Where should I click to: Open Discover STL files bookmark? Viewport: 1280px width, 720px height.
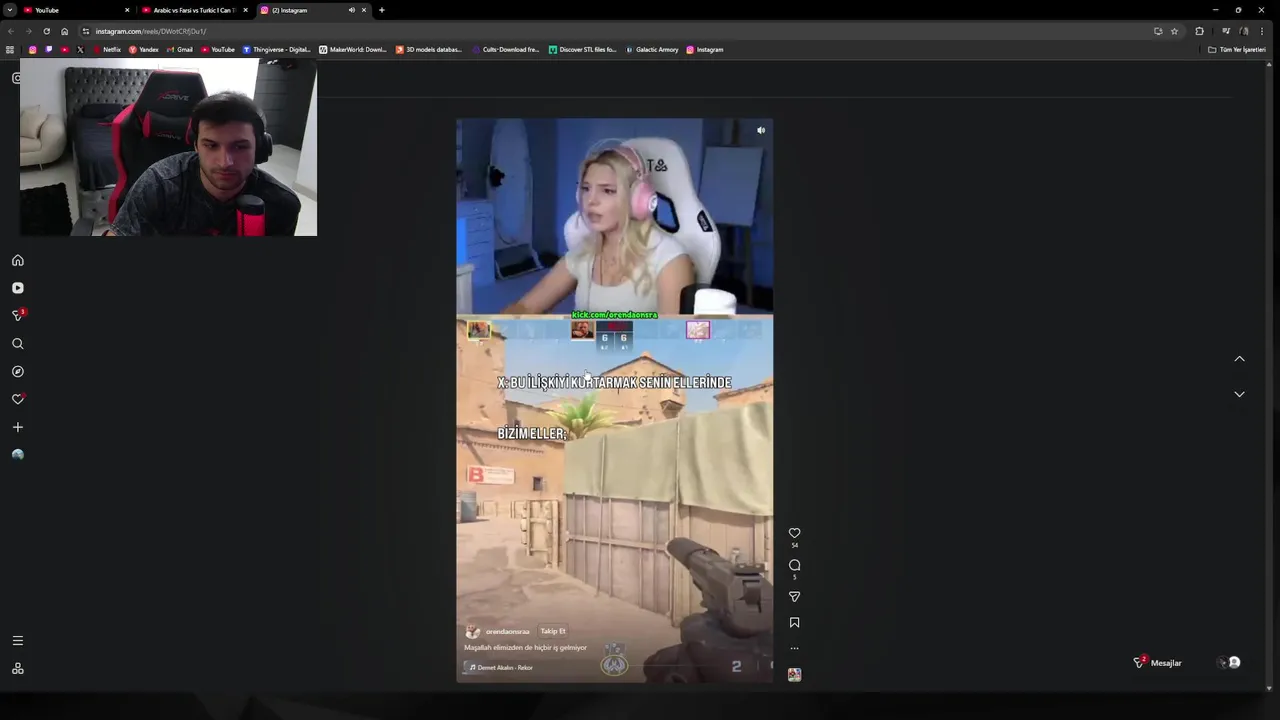tap(582, 49)
